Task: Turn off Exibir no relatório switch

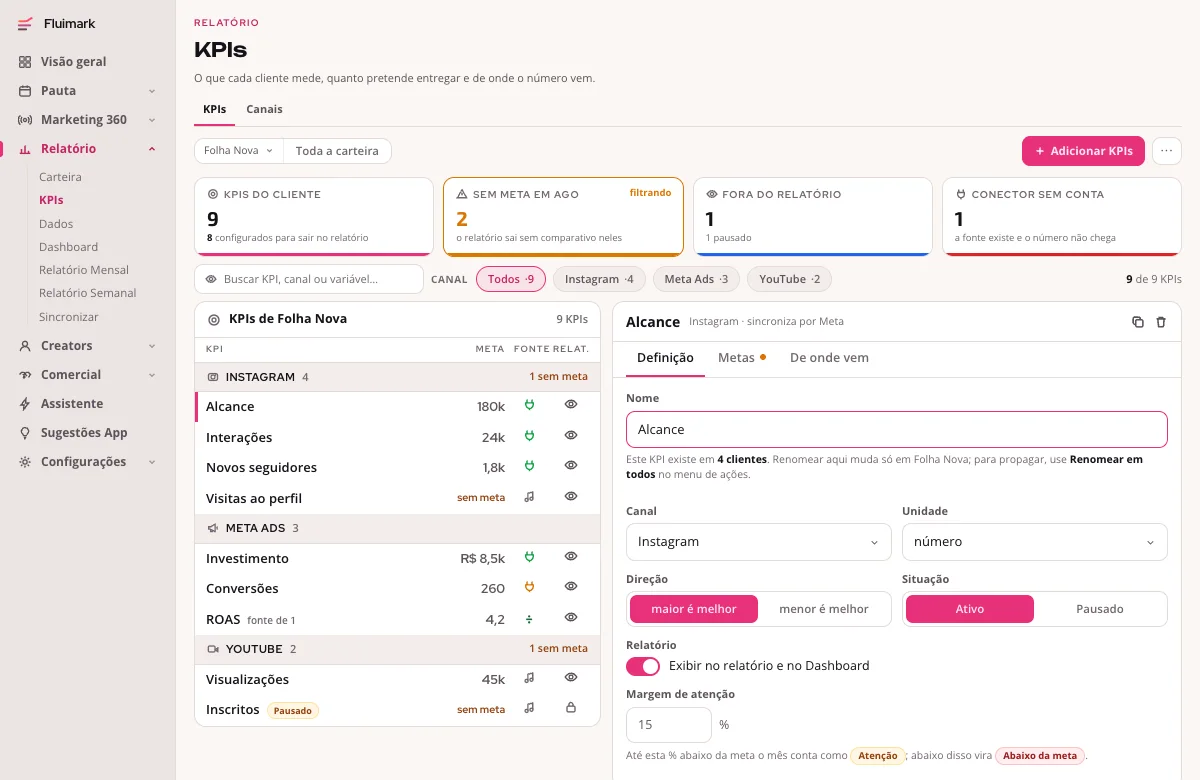Action: coord(643,666)
